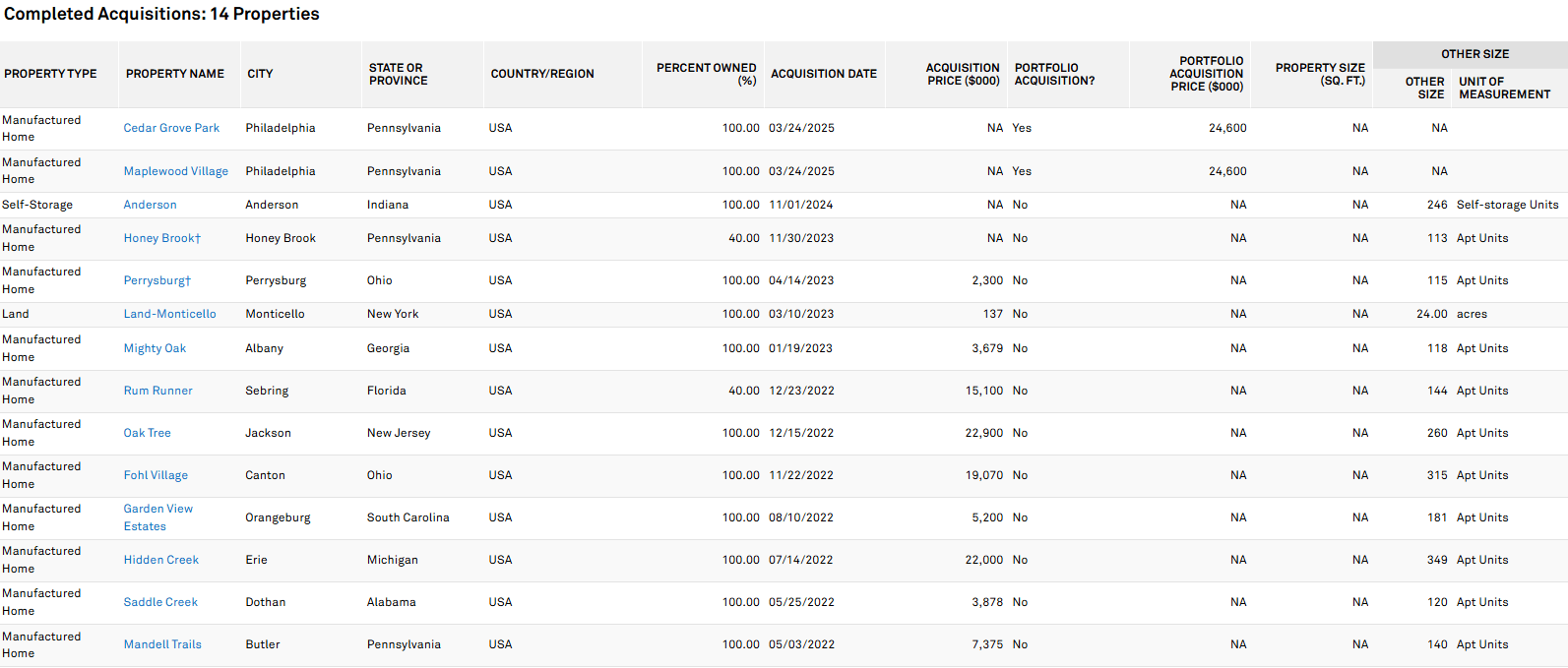
Task: Open the Perrysburg property link
Action: tap(157, 280)
